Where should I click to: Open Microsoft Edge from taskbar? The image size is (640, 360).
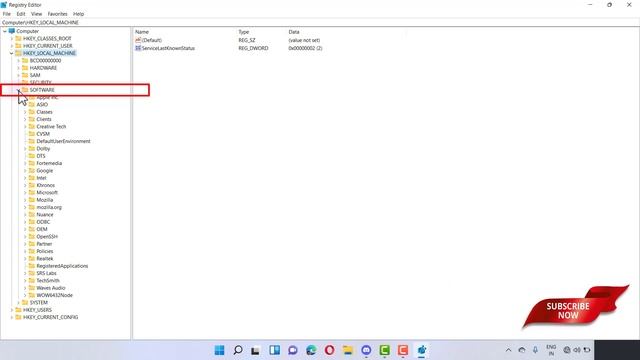pyautogui.click(x=311, y=350)
